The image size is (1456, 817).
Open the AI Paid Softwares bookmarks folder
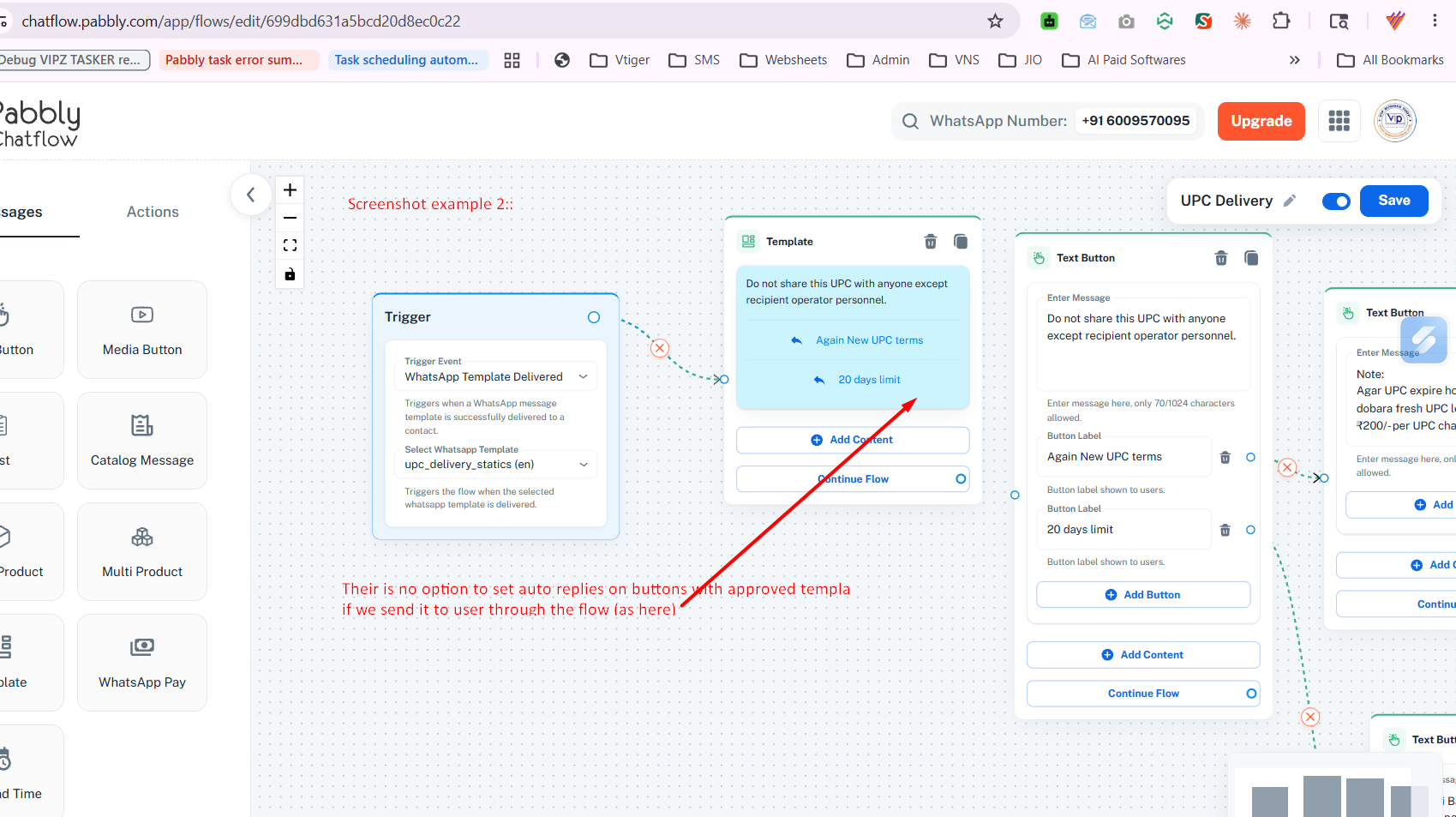(x=1123, y=60)
